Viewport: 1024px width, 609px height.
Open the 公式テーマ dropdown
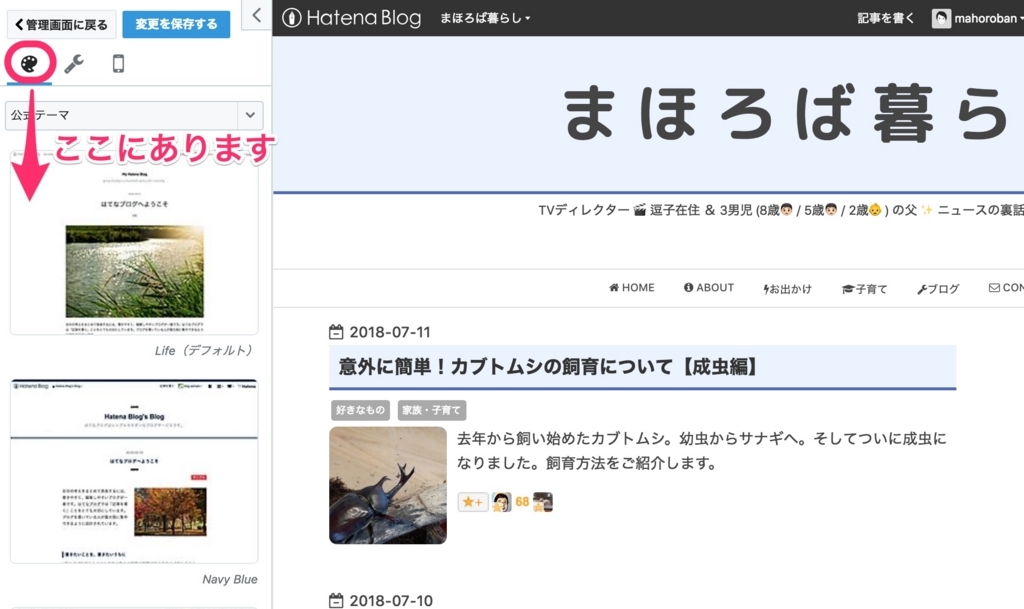tap(134, 116)
